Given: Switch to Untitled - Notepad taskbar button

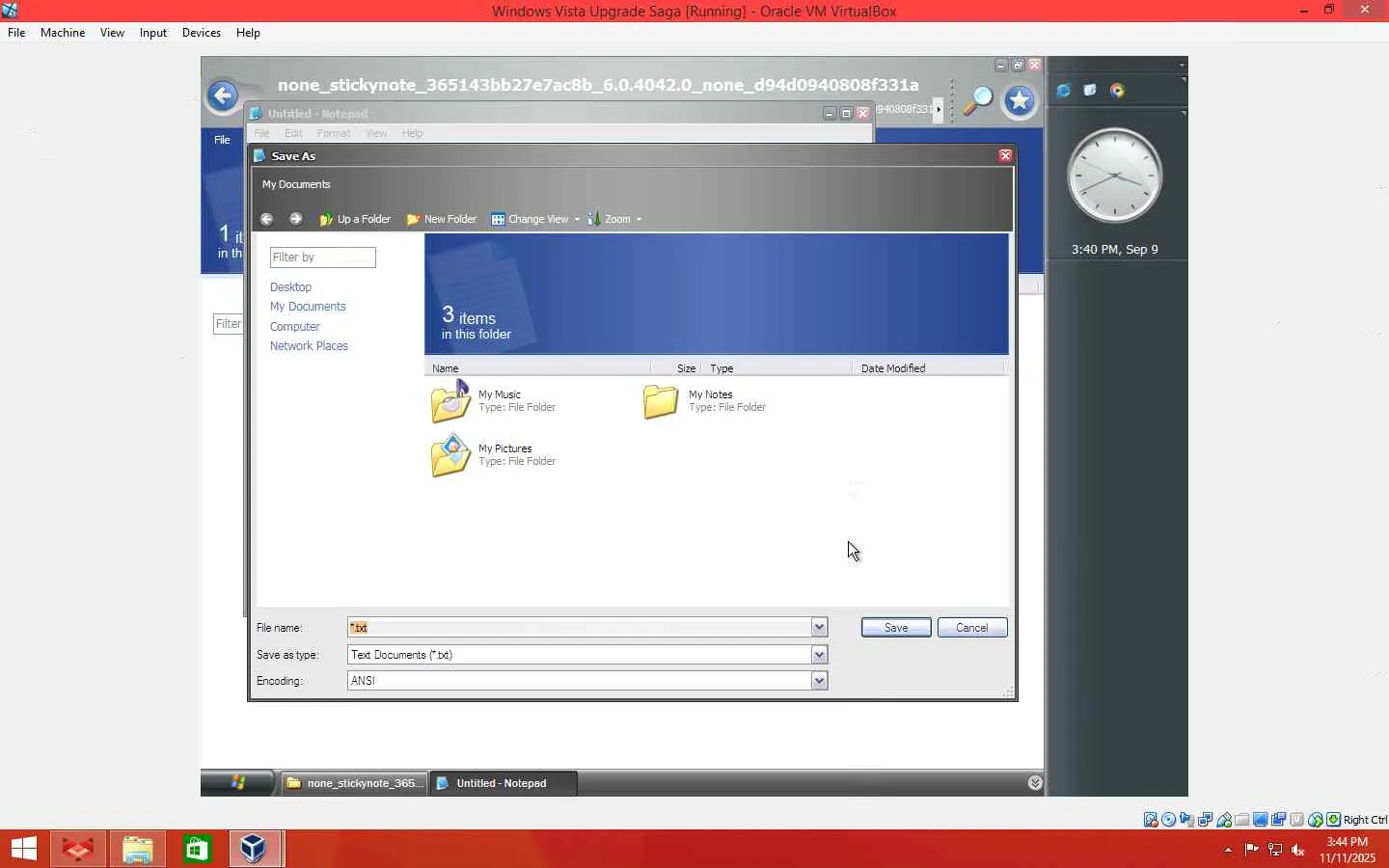Looking at the screenshot, I should [x=503, y=783].
